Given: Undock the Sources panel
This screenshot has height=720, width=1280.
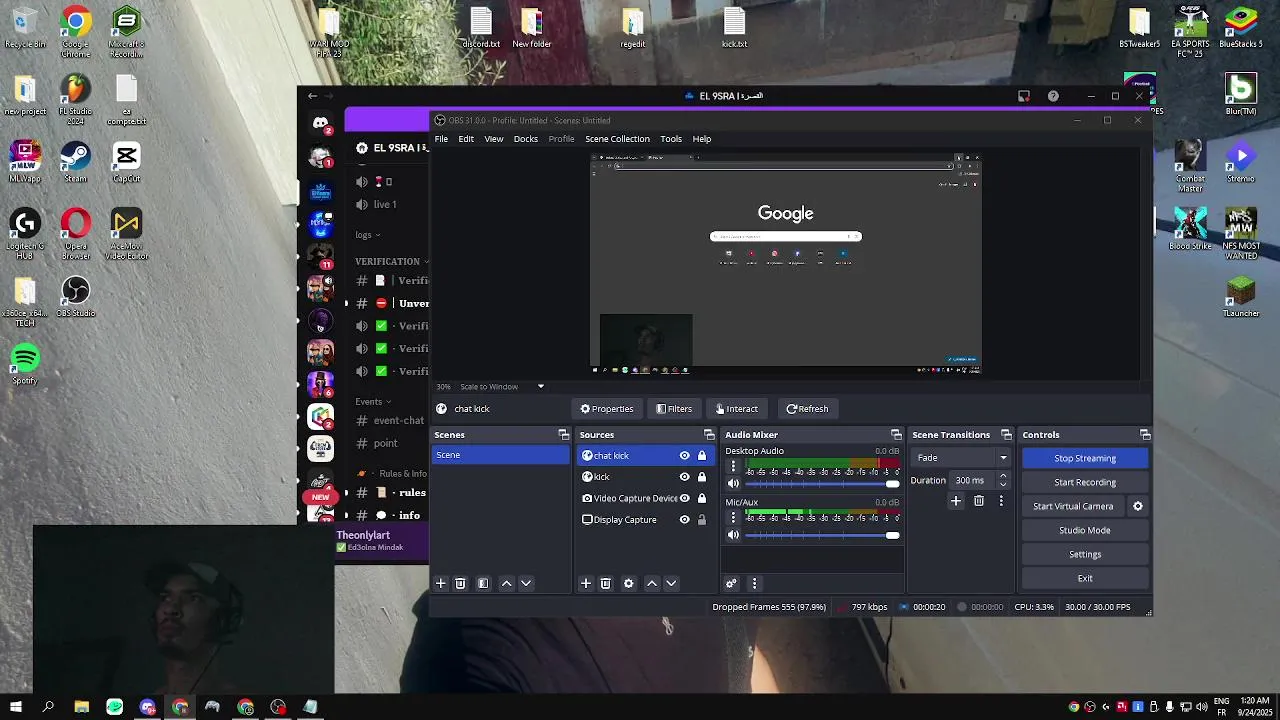Looking at the screenshot, I should [709, 435].
